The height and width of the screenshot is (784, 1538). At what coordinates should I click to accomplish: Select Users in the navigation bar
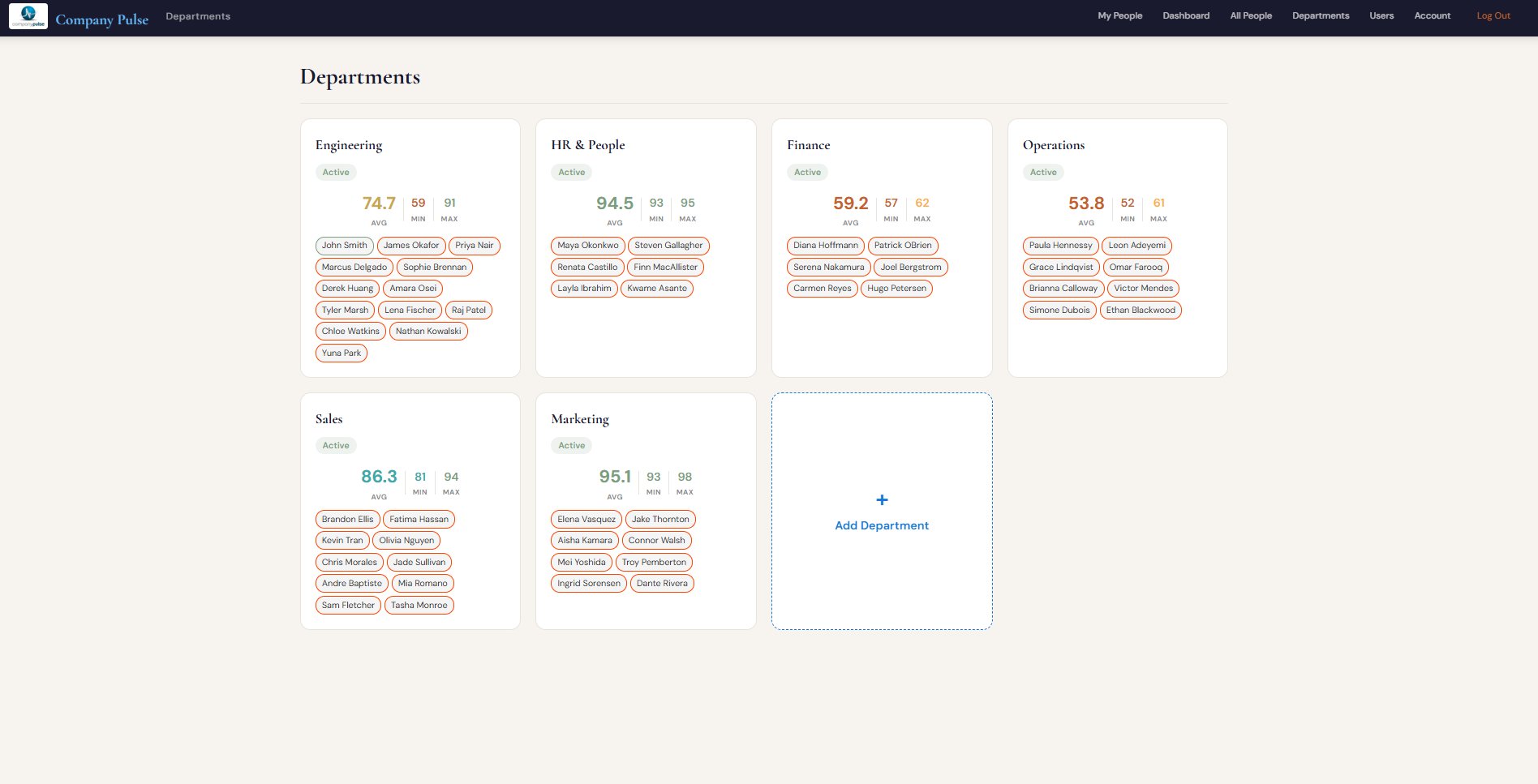[1381, 16]
